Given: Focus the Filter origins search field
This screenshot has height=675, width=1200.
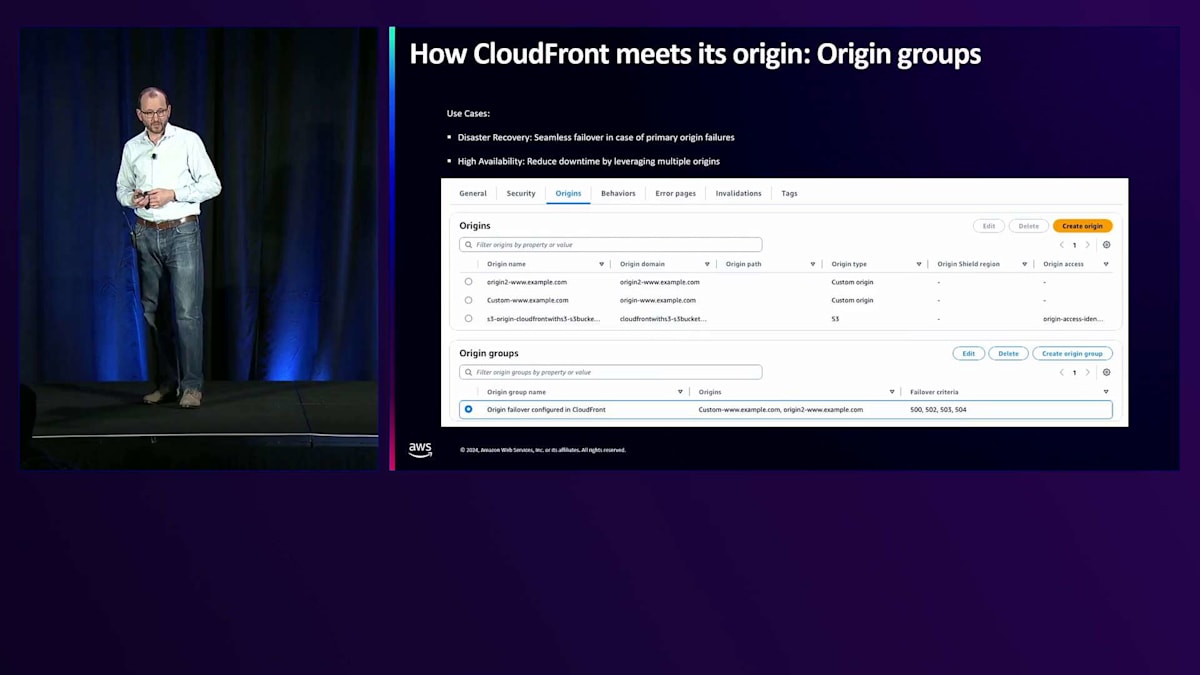Looking at the screenshot, I should click(611, 245).
